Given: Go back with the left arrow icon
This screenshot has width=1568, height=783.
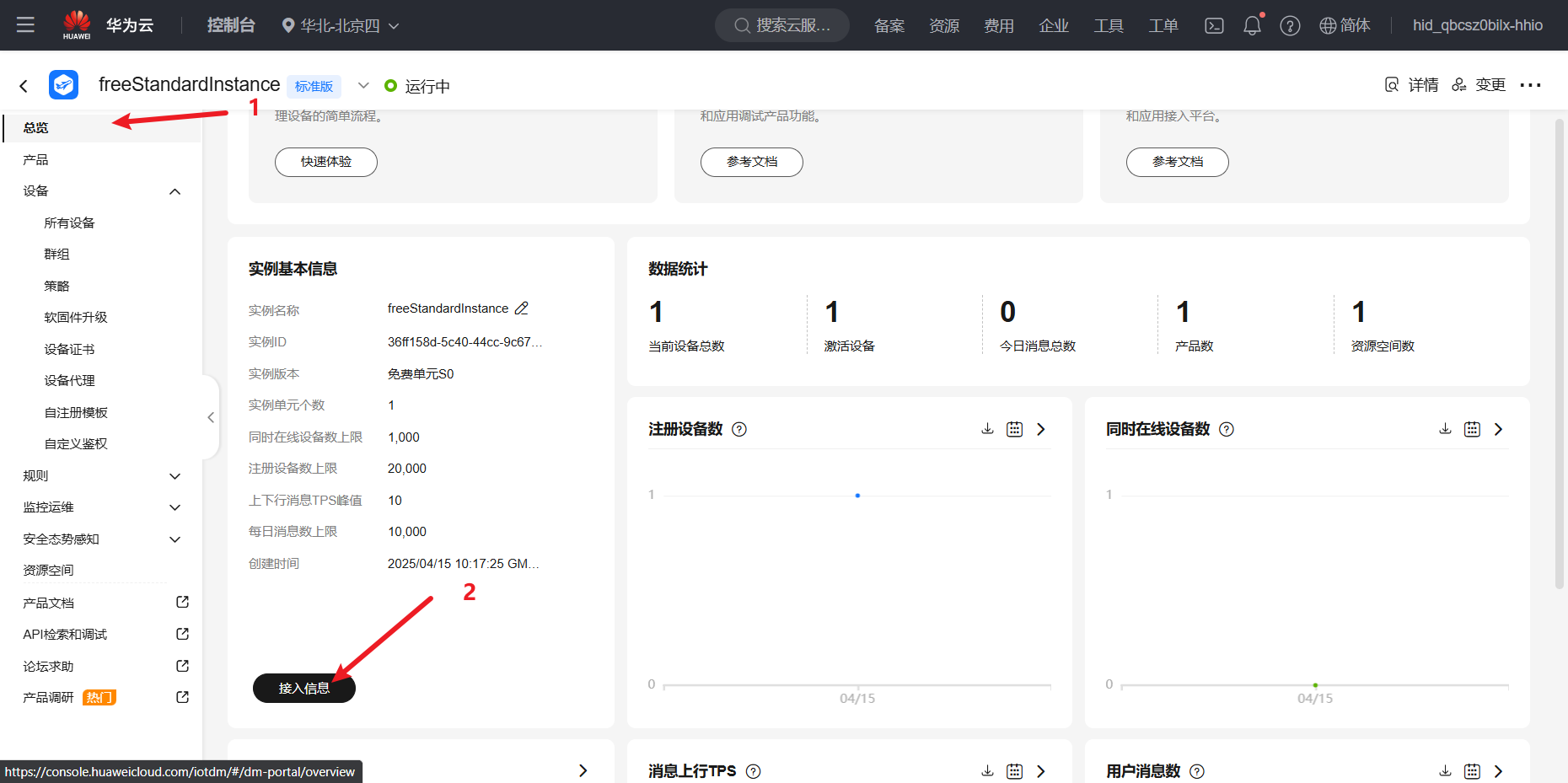Looking at the screenshot, I should point(24,85).
